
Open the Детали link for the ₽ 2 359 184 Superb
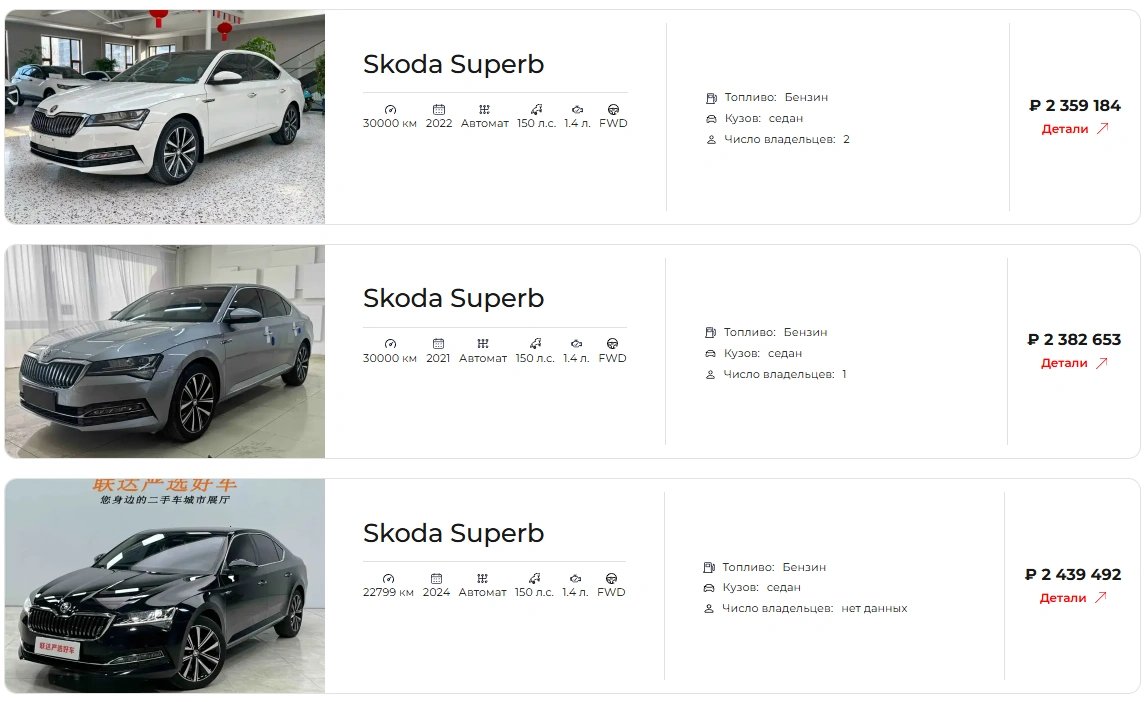(x=1065, y=129)
